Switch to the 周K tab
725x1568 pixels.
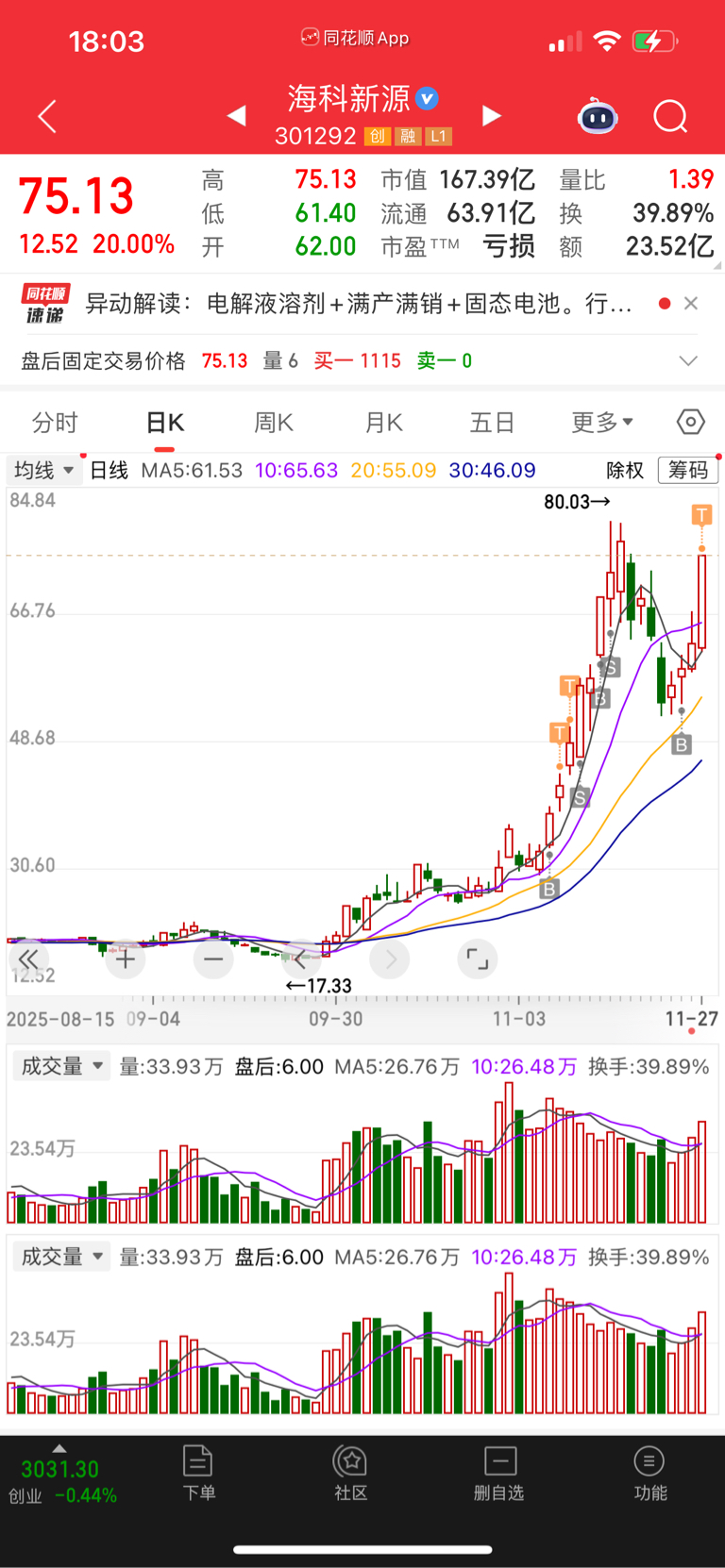click(x=274, y=422)
